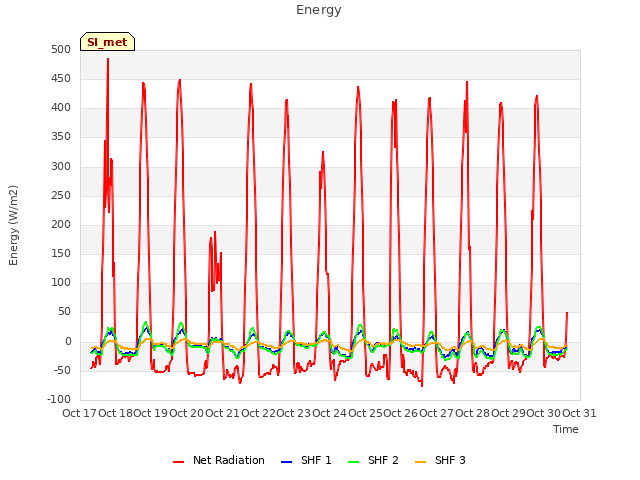Click the Oct 21 x-axis tick label
This screenshot has height=480, width=640.
(x=222, y=413)
